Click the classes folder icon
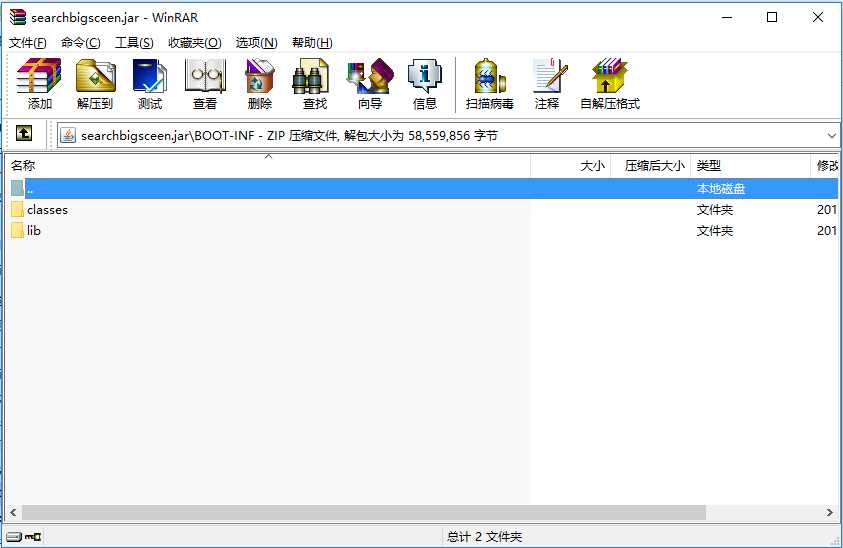 coord(17,209)
